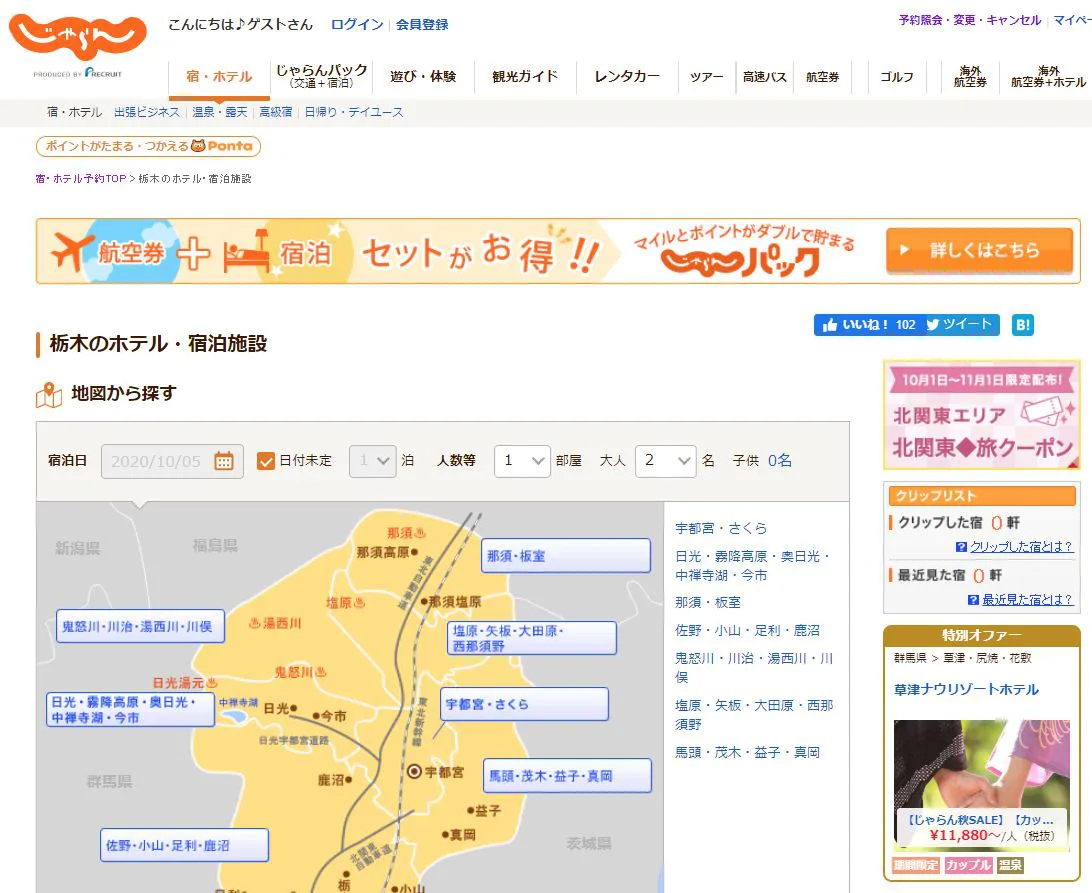Image resolution: width=1092 pixels, height=893 pixels.
Task: Click the 那須・板室 map label
Action: tap(565, 556)
